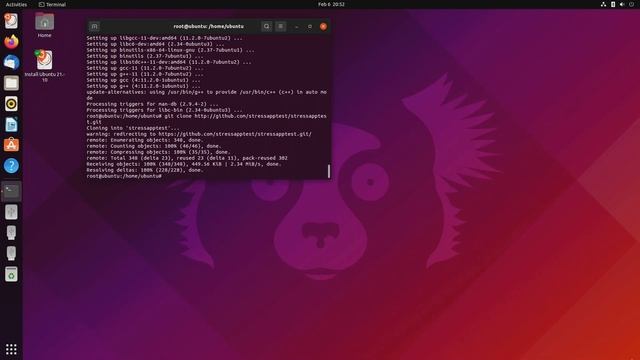This screenshot has width=640, height=360.
Task: Click the 'Cloning into stressapptest' line
Action: pos(133,128)
